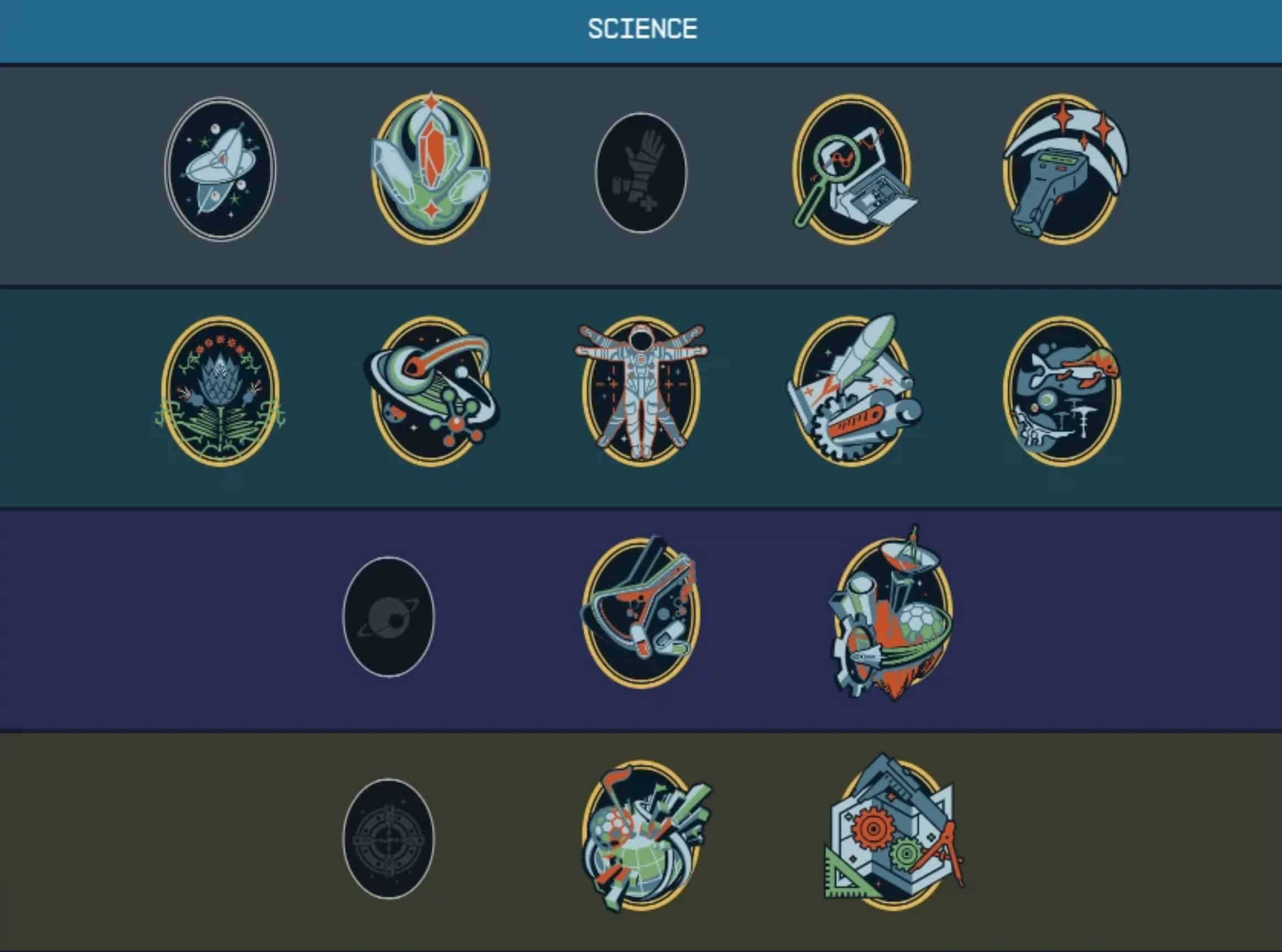Image resolution: width=1282 pixels, height=952 pixels.
Task: Pick the Surveying hand scanner badge
Action: click(1064, 169)
